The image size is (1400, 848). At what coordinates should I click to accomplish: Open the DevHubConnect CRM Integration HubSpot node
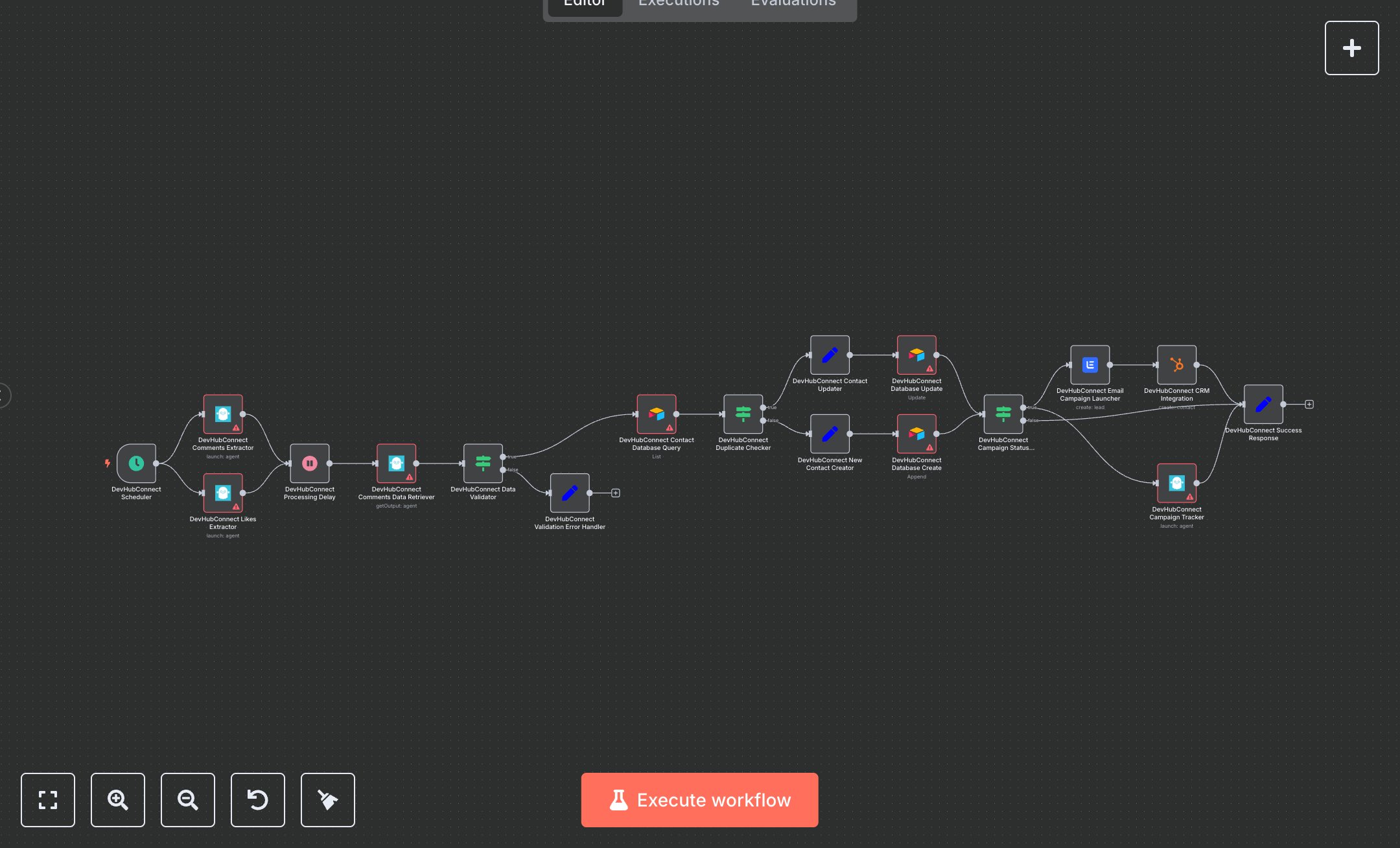tap(1176, 365)
